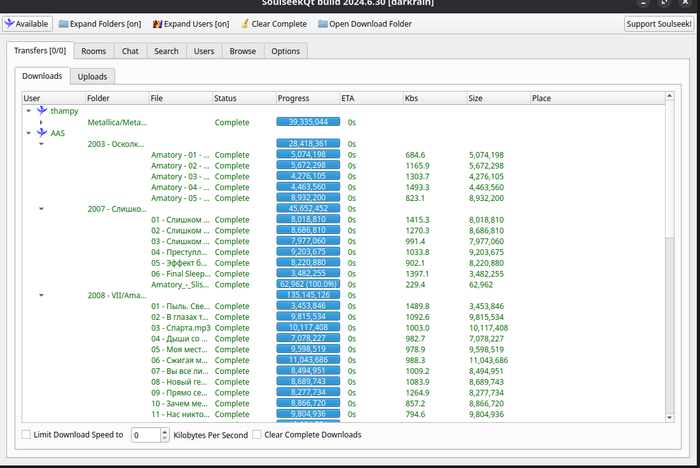Click the Clear Complete label
Viewport: 700px width, 468px height.
[279, 24]
